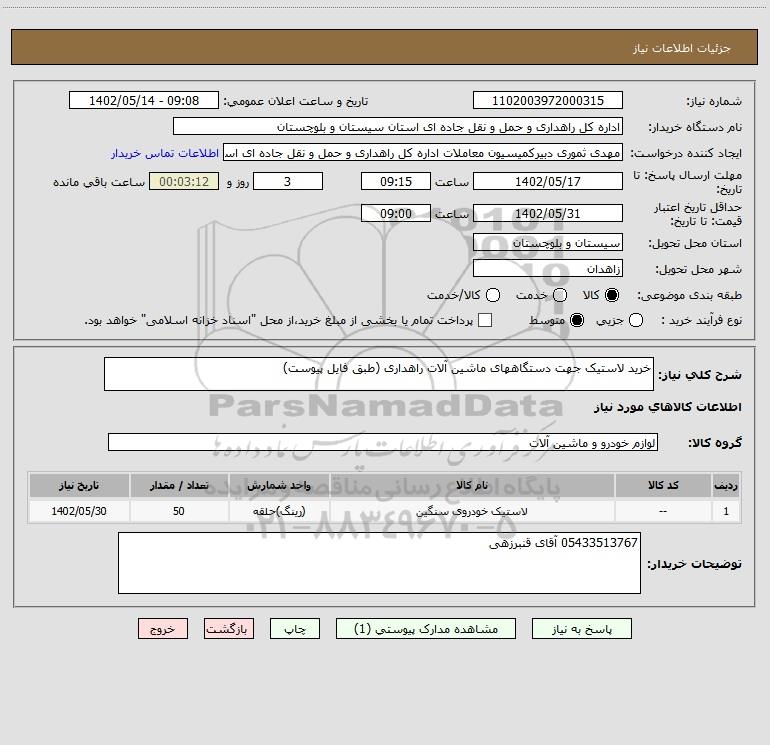Viewport: 770px width, 745px height.
Task: Click the validity time field 09:00
Action: [396, 214]
